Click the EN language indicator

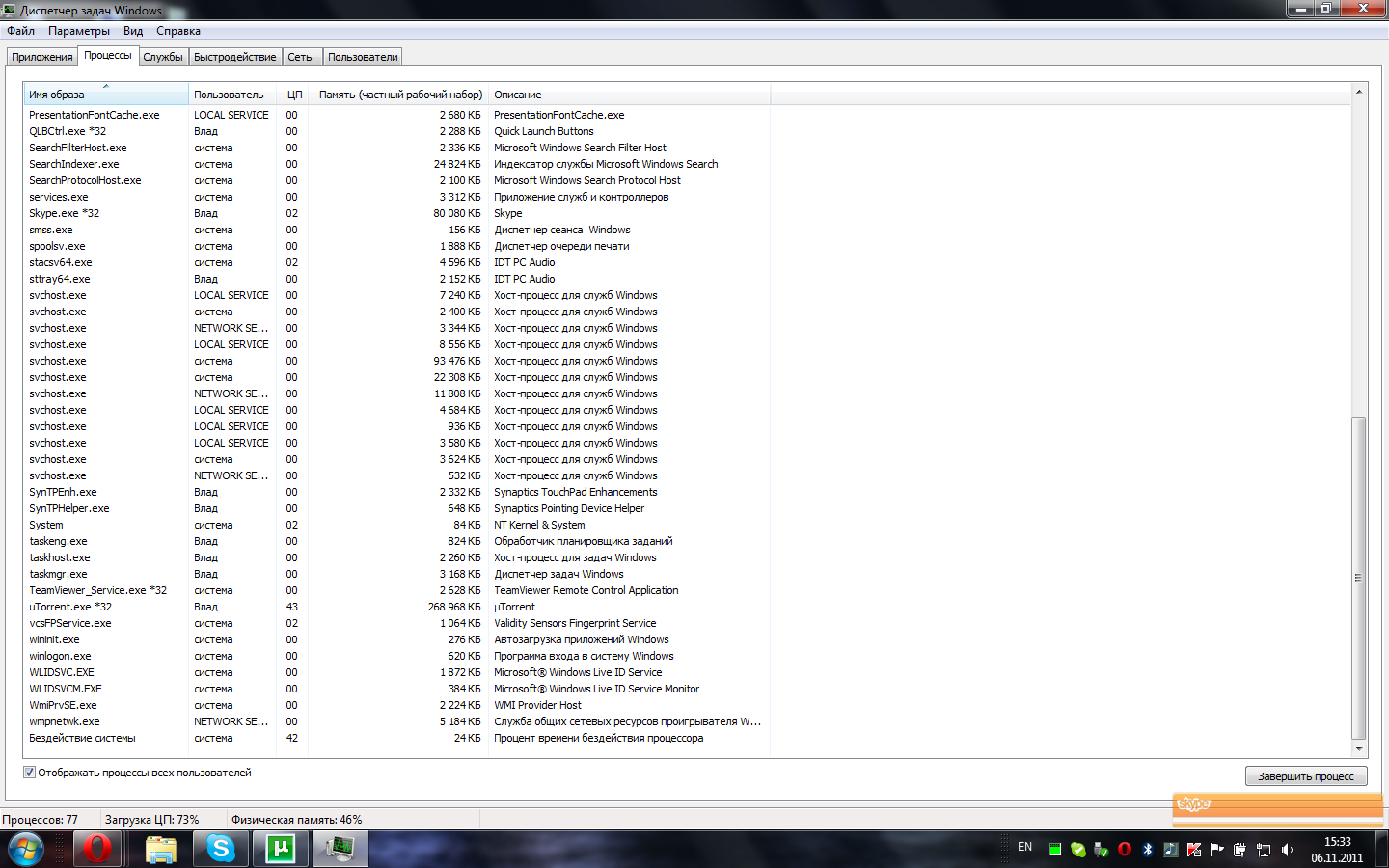tap(1024, 847)
